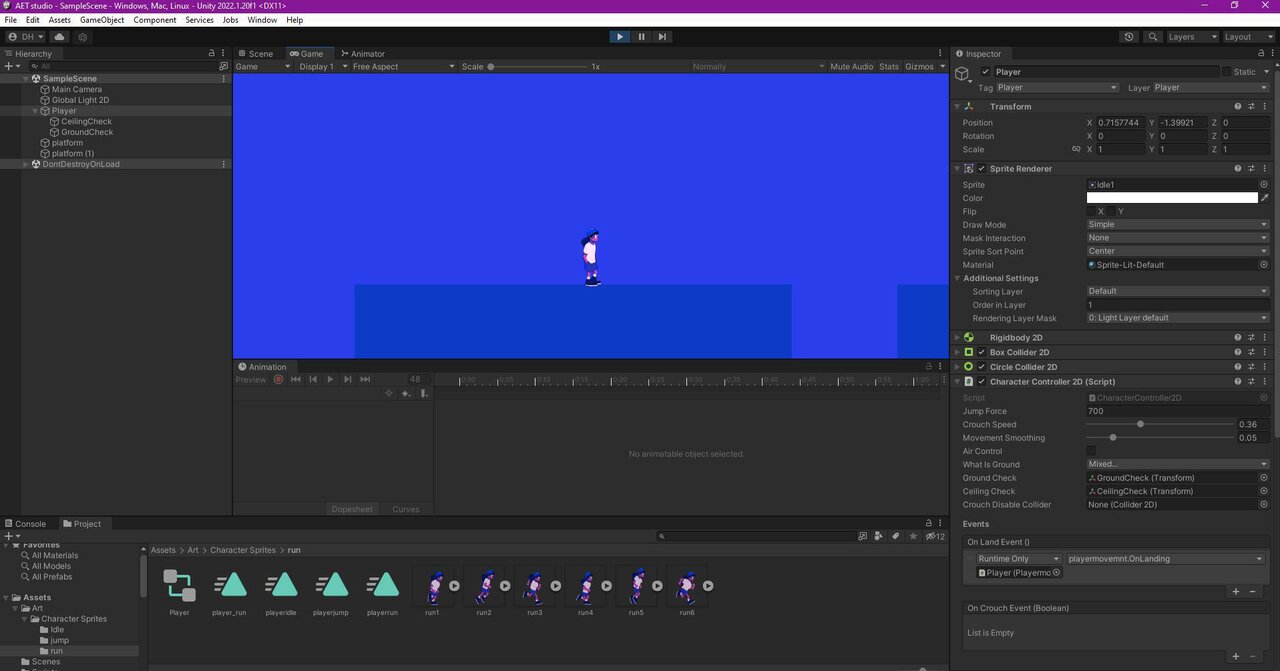Click the Stats button

coord(889,67)
